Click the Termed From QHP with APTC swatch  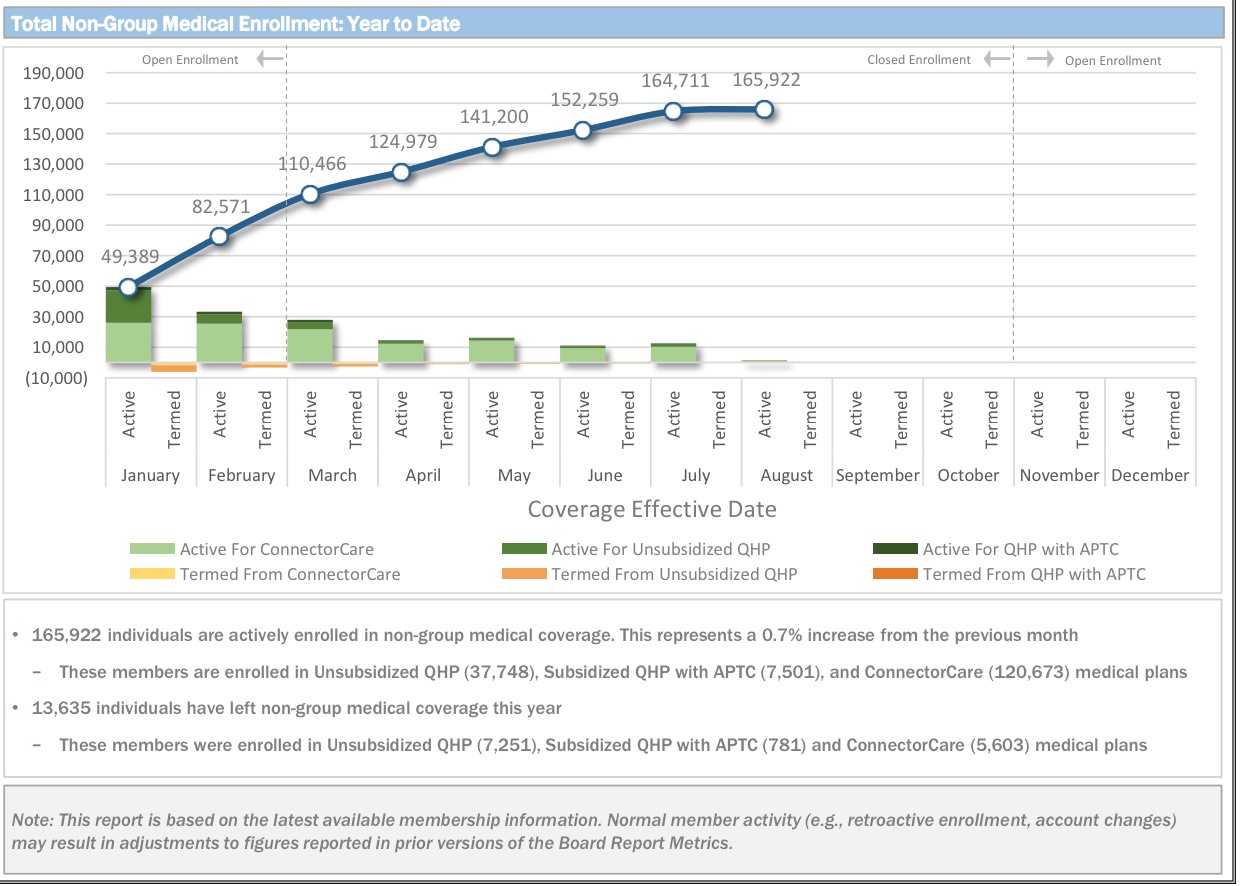(895, 574)
